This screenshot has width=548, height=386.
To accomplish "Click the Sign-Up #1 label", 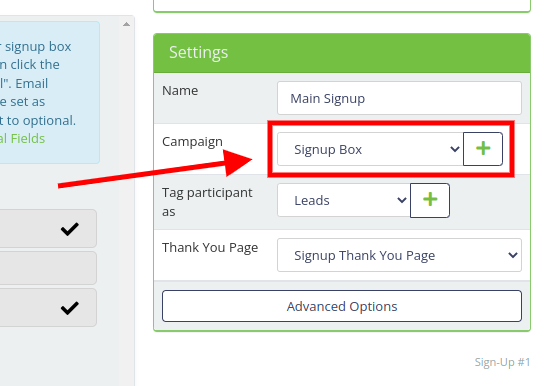I will [x=502, y=362].
